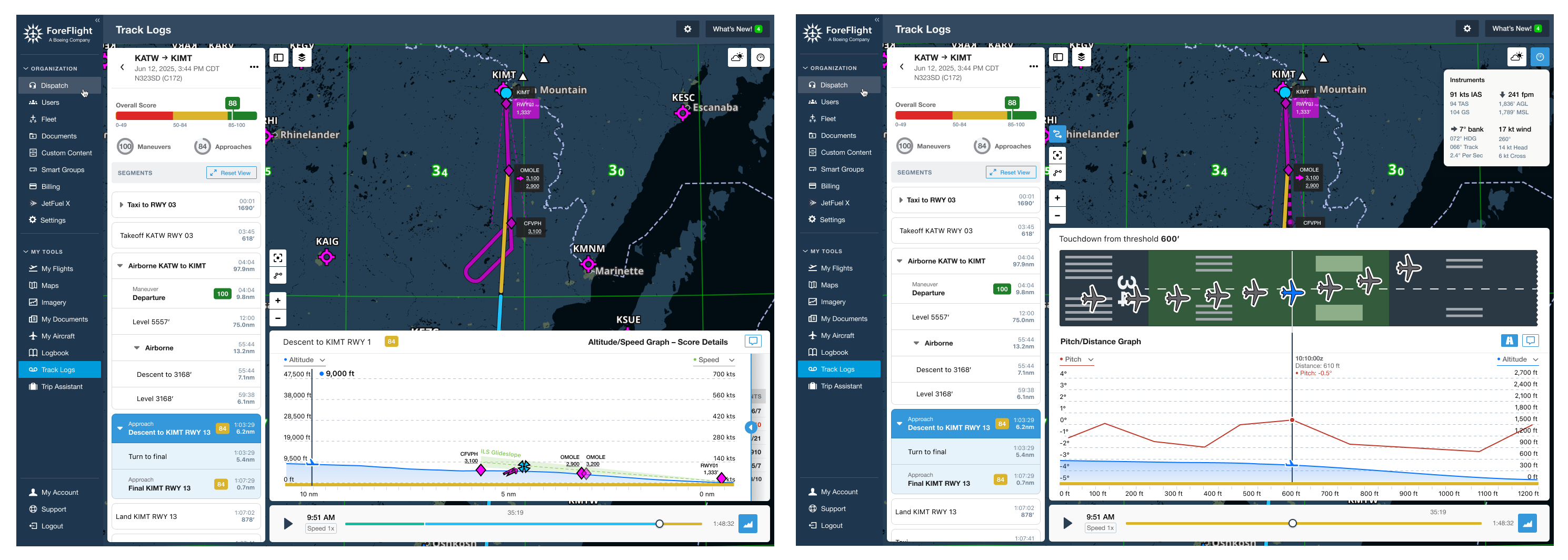Zoom out on right map
Image resolution: width=1568 pixels, height=560 pixels.
coord(1057,215)
